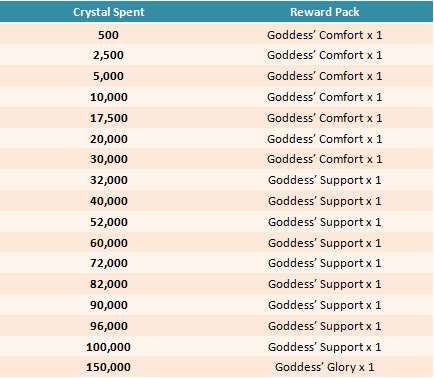This screenshot has width=434, height=379.
Task: Select the 10,000 crystal spent cell
Action: [x=109, y=97]
